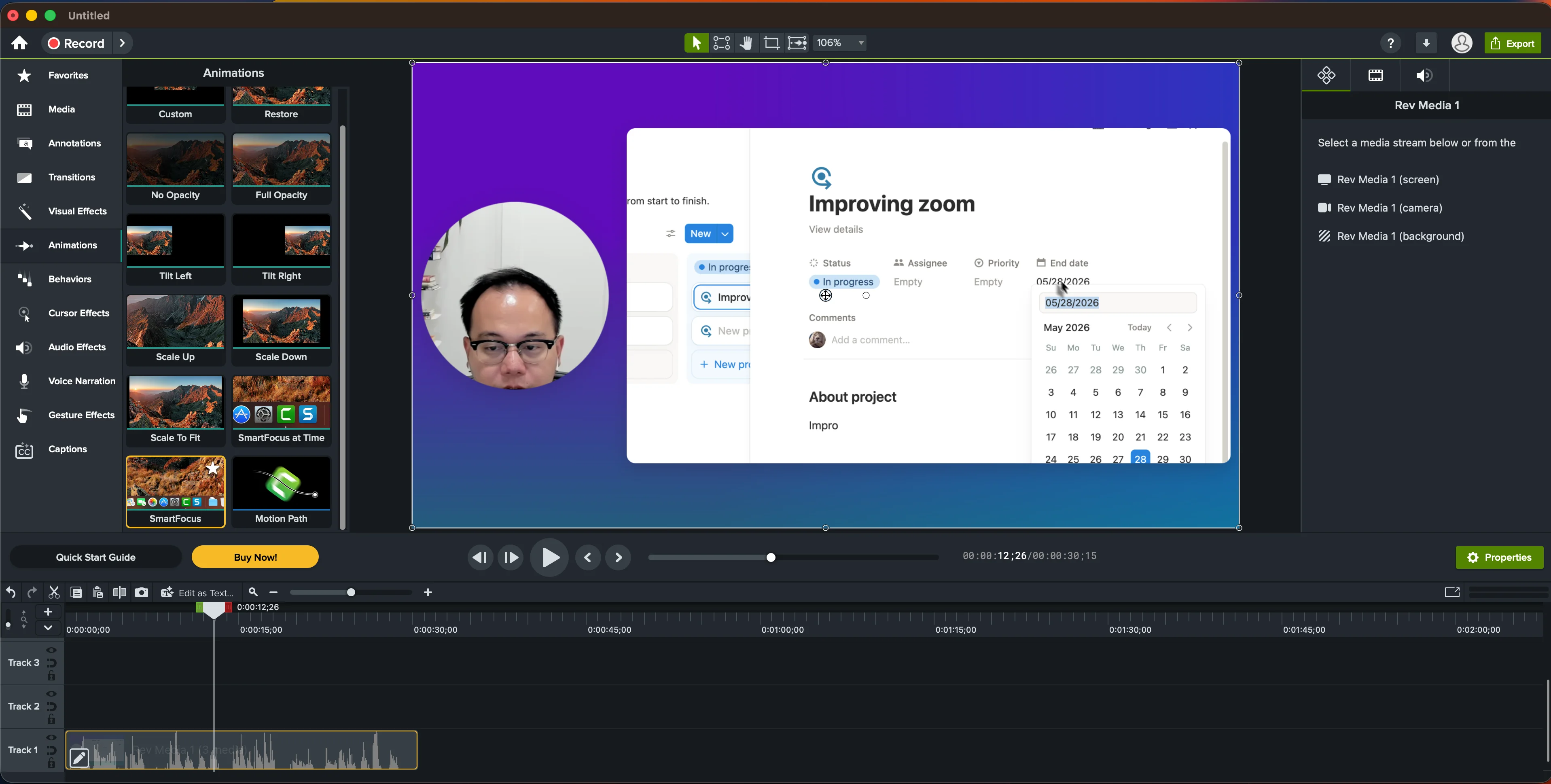Click the detach timeline icon
This screenshot has width=1551, height=784.
coord(1451,593)
